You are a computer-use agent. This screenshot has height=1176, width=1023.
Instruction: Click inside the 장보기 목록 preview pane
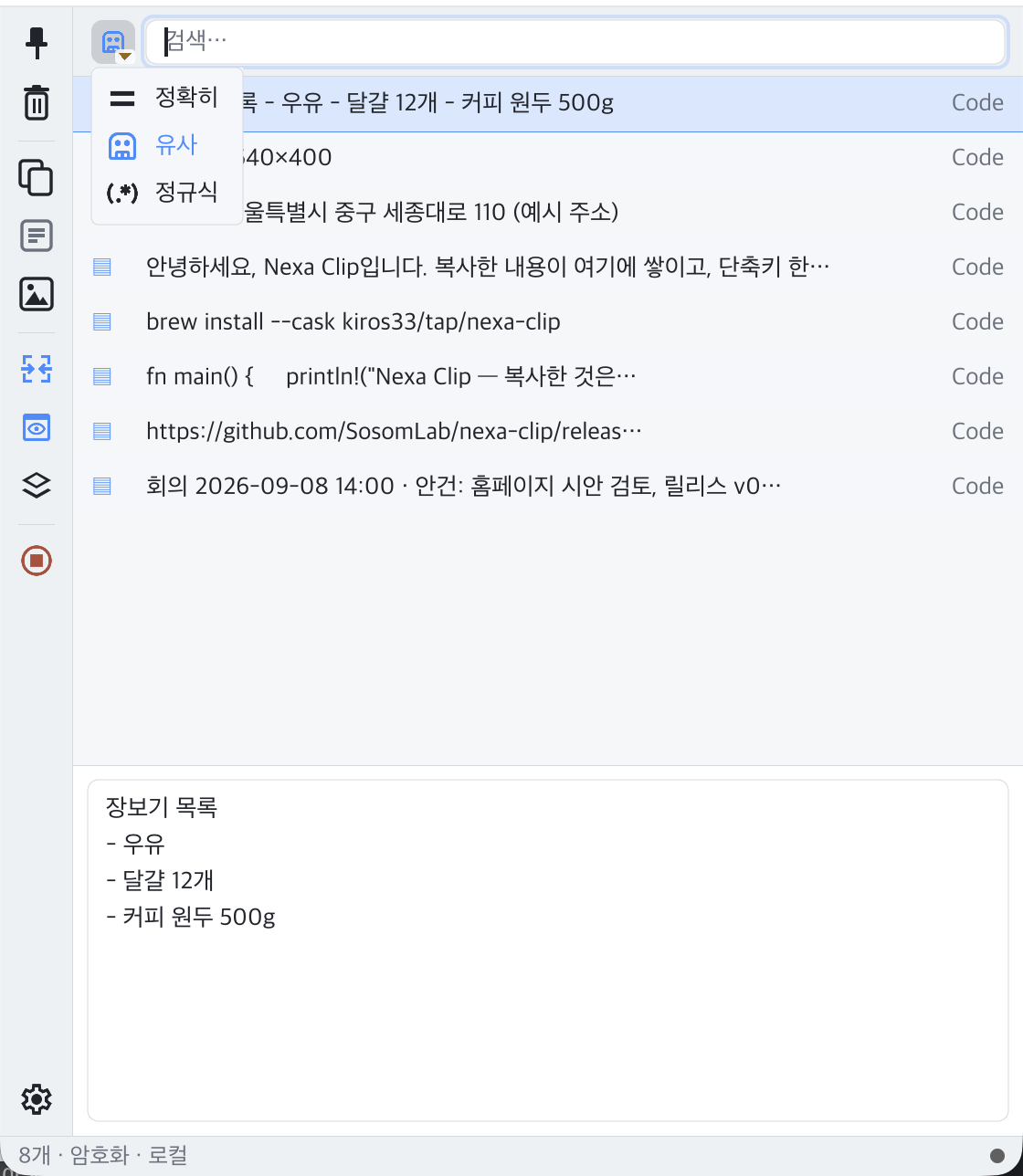[548, 950]
